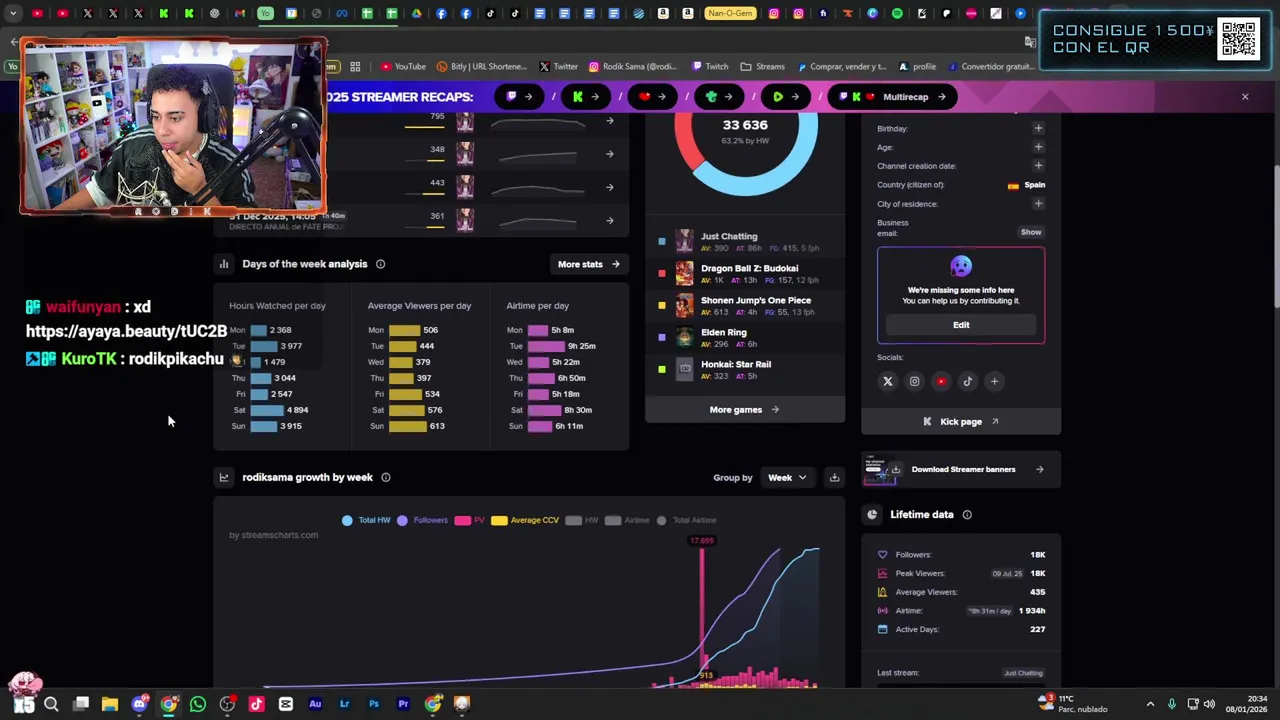Open Download Streamer banners

(x=961, y=469)
